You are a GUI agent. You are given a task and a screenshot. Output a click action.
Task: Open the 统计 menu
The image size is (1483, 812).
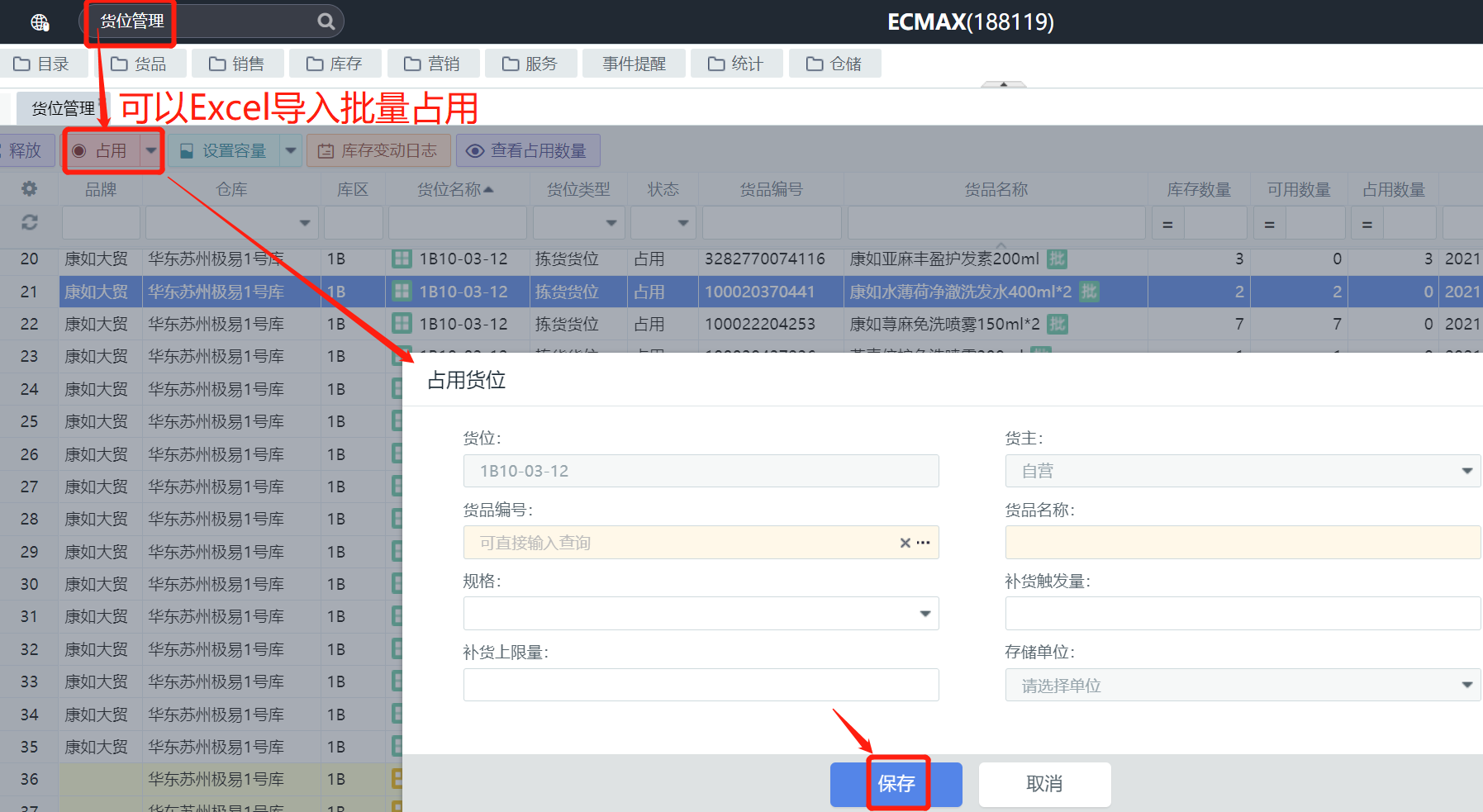point(735,64)
